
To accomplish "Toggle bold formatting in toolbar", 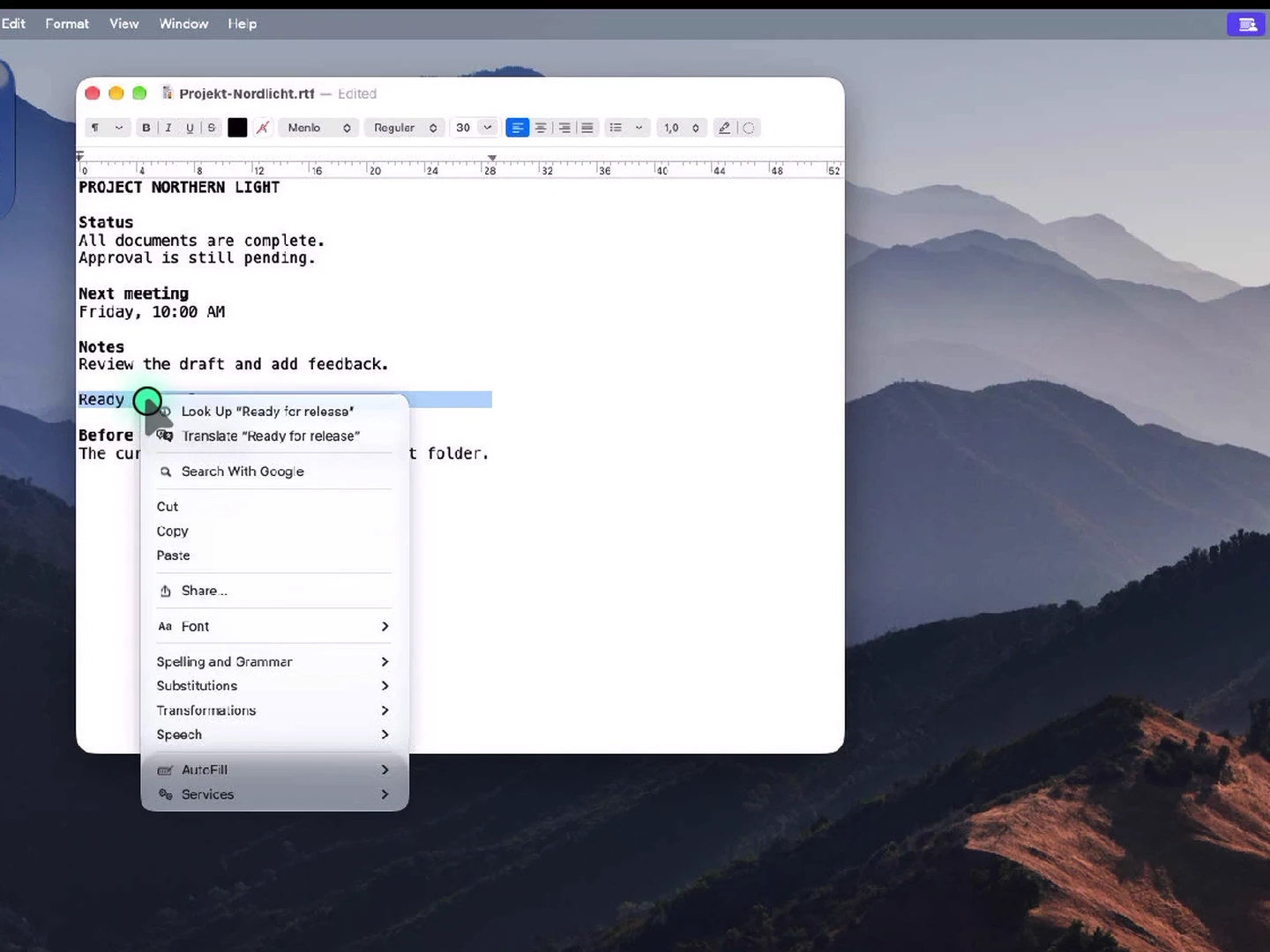I will point(146,128).
